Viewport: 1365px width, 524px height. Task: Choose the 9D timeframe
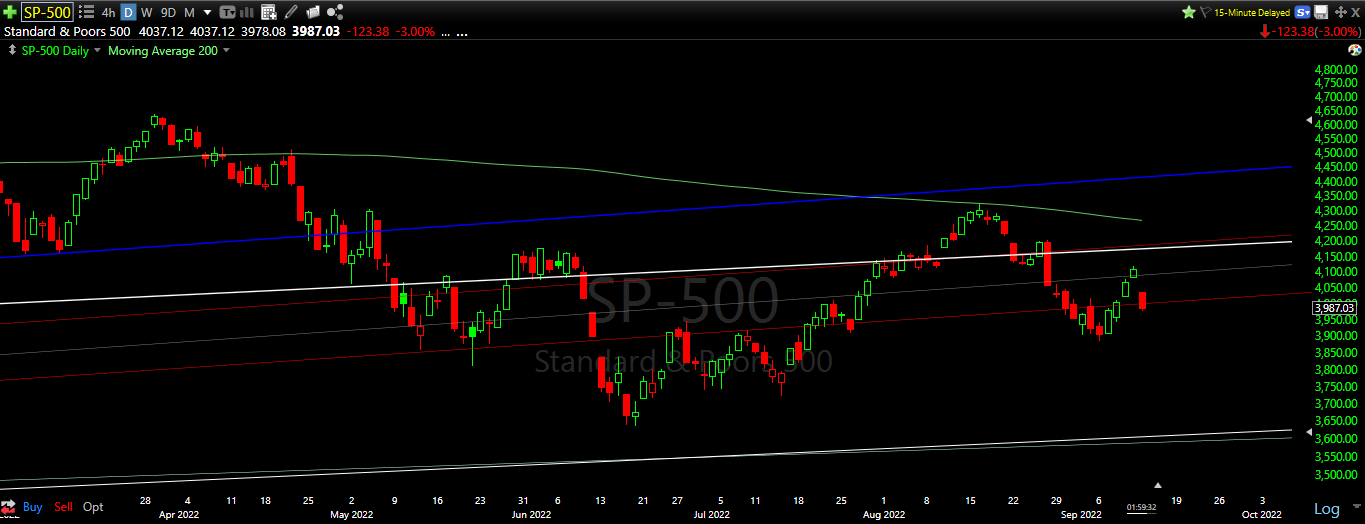(168, 13)
